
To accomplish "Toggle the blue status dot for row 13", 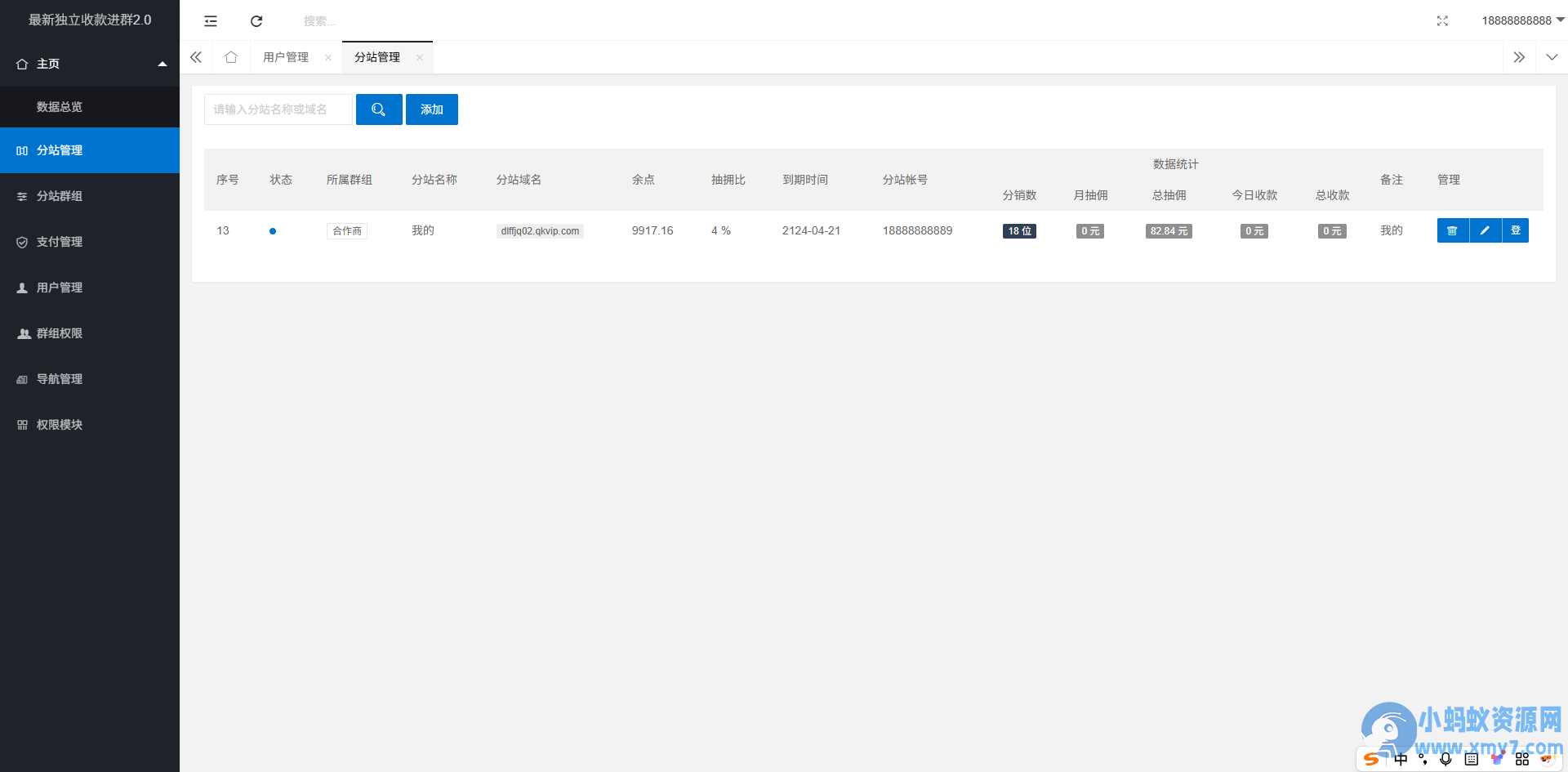I will click(x=273, y=231).
